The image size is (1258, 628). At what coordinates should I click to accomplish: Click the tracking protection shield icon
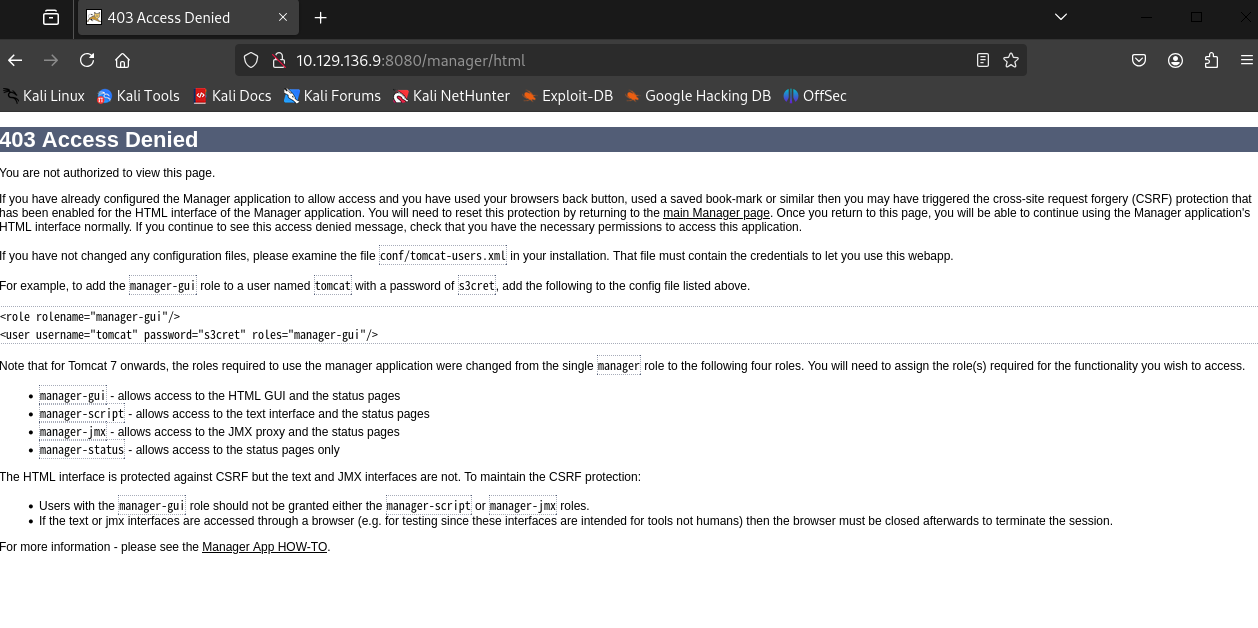(x=251, y=60)
